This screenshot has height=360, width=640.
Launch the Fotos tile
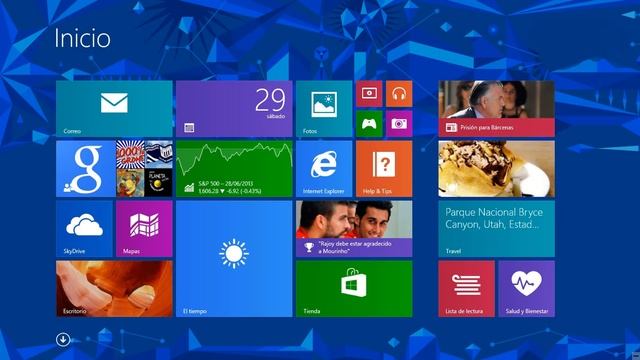(324, 109)
